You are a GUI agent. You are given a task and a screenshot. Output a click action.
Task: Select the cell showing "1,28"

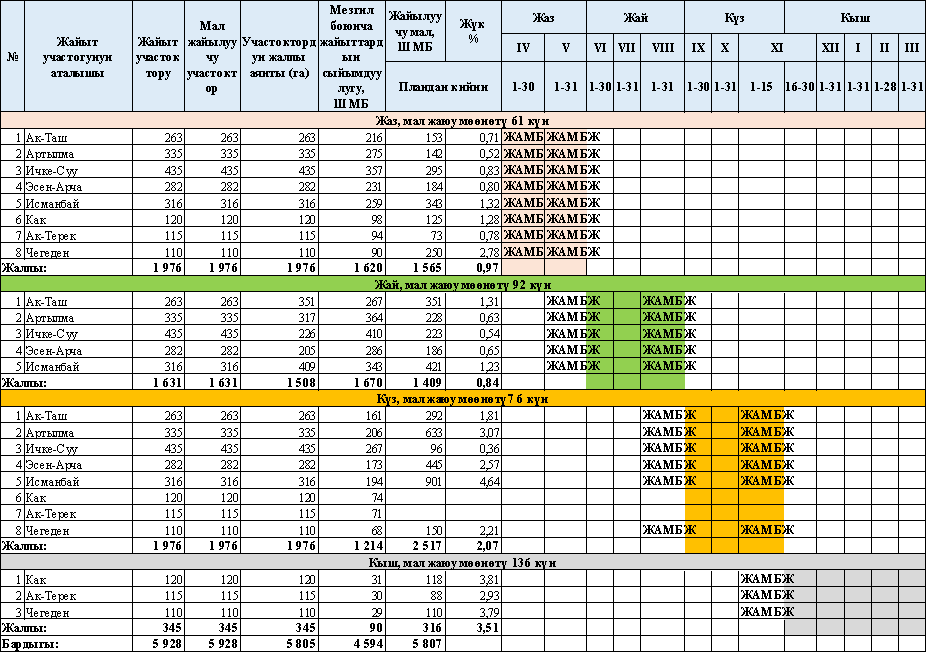(x=473, y=219)
